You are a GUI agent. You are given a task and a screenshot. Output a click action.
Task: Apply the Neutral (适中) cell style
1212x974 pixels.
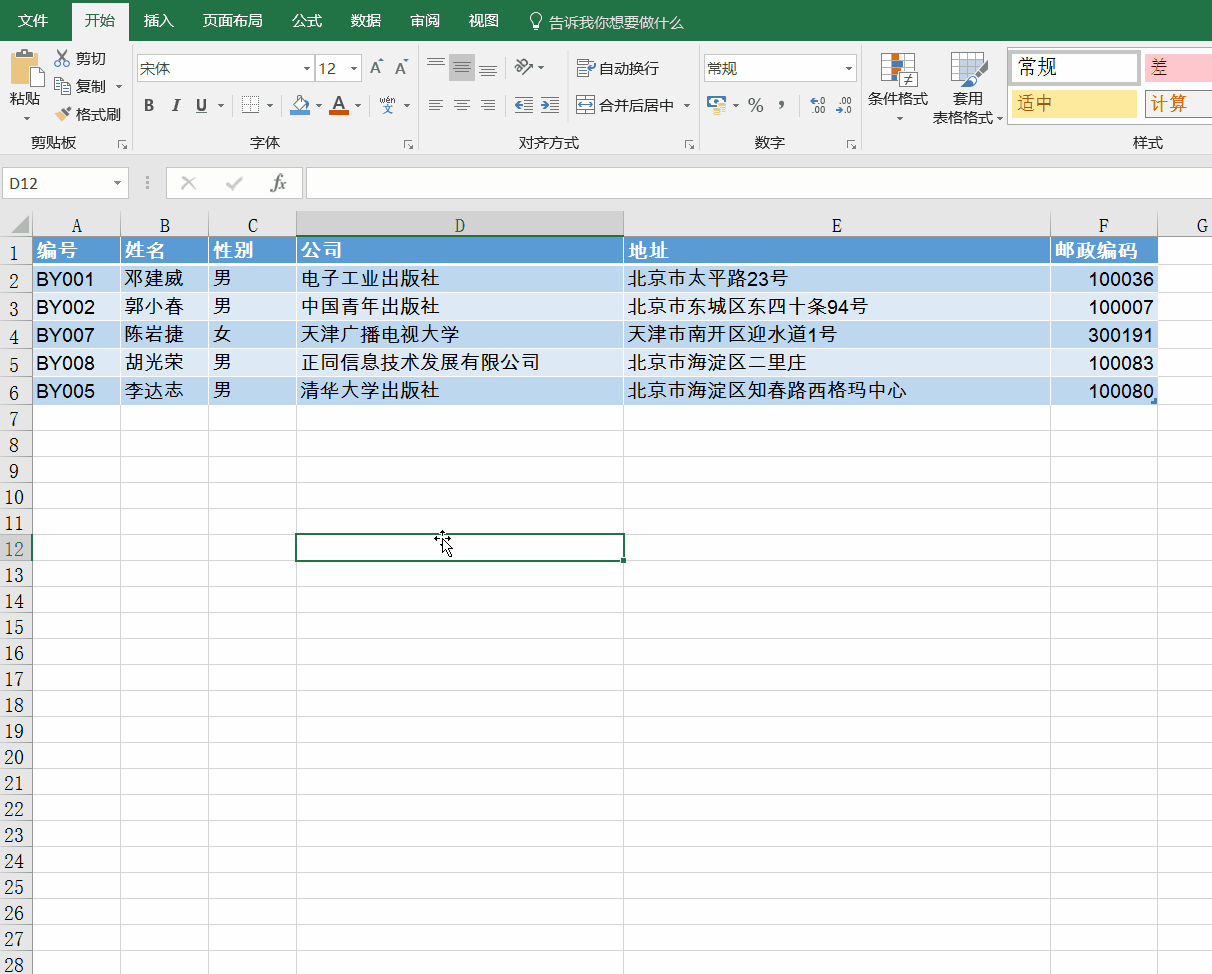pyautogui.click(x=1075, y=104)
